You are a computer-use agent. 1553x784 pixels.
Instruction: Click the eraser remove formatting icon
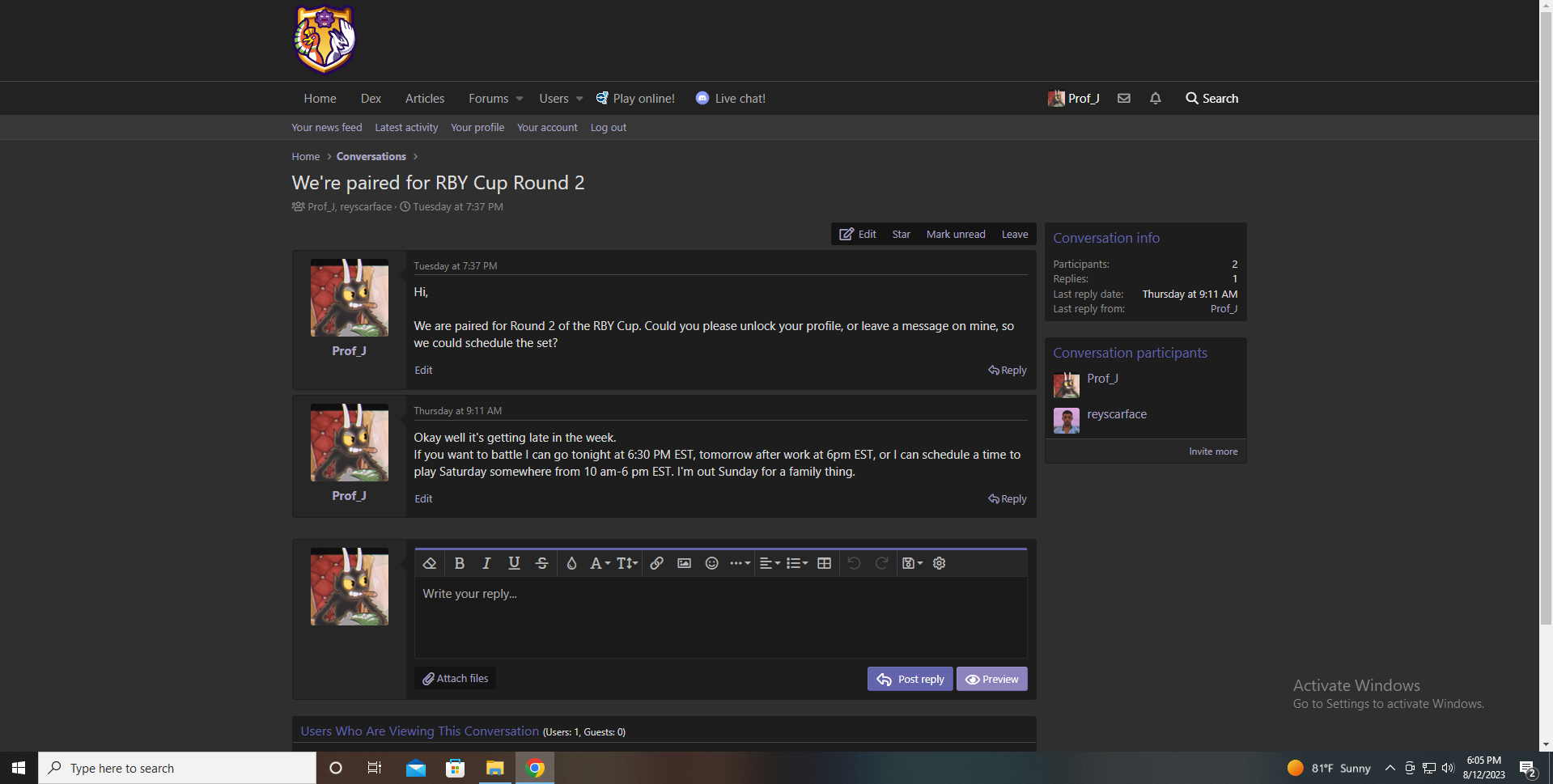(430, 564)
